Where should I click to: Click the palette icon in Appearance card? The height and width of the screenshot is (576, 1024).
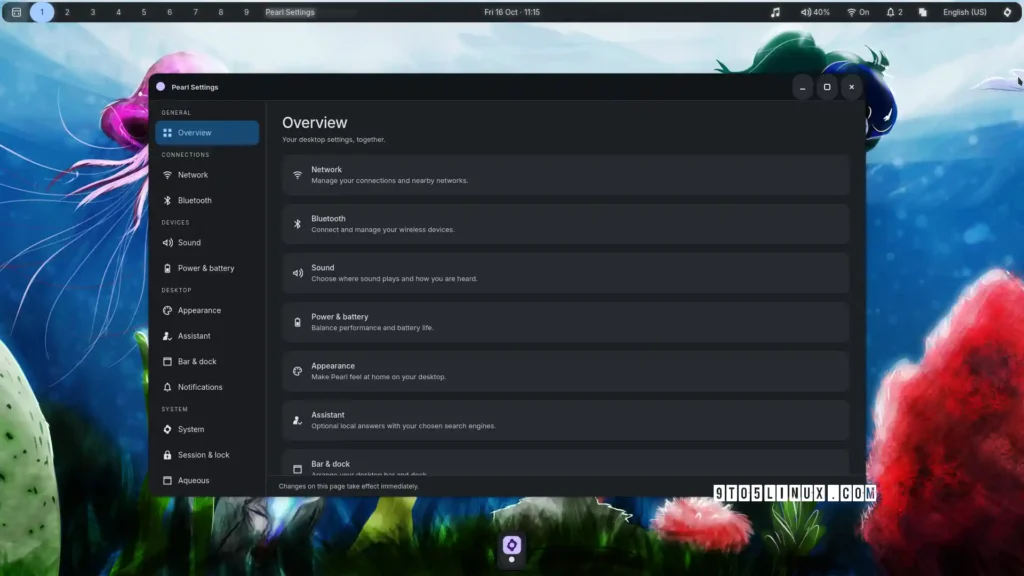coord(298,371)
